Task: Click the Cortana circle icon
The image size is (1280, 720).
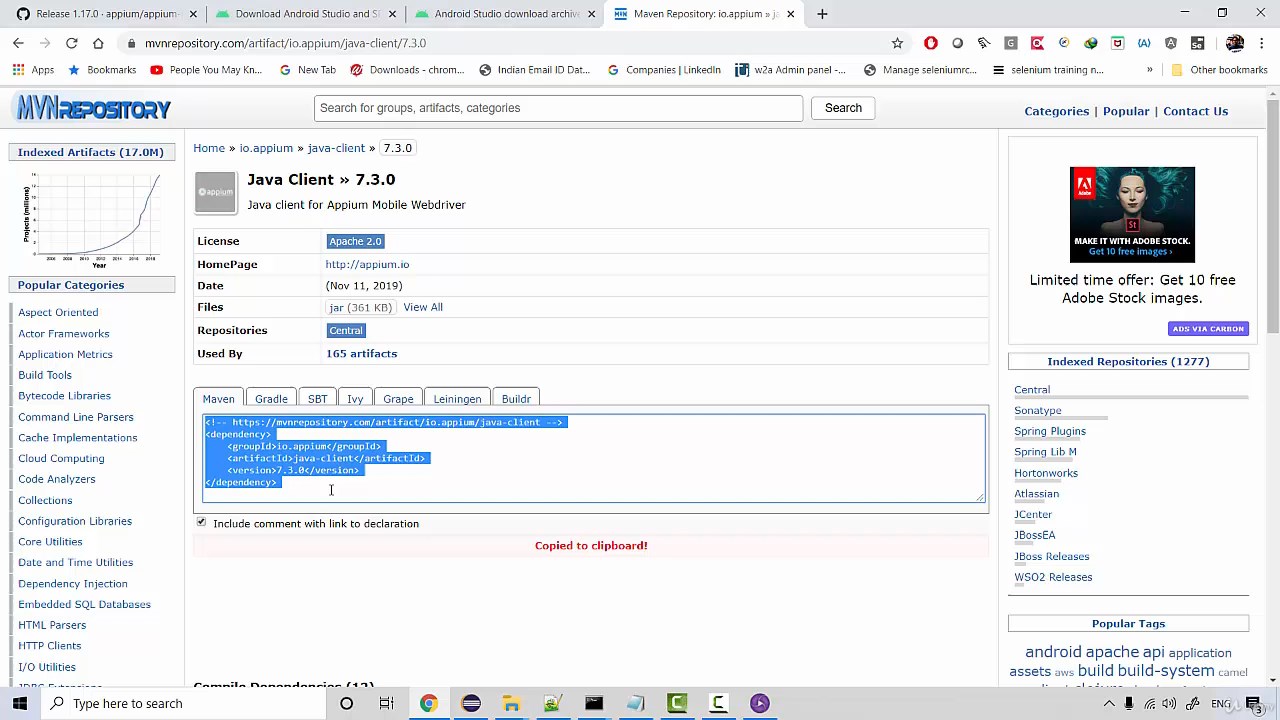Action: coord(346,703)
